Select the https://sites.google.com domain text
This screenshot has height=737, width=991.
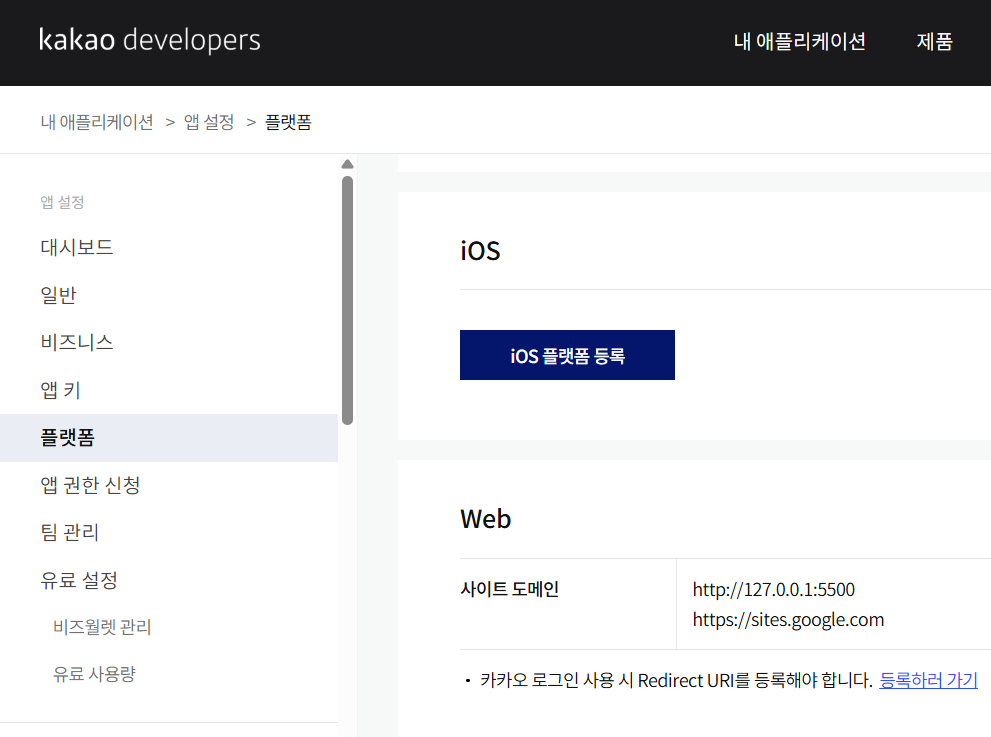[788, 619]
